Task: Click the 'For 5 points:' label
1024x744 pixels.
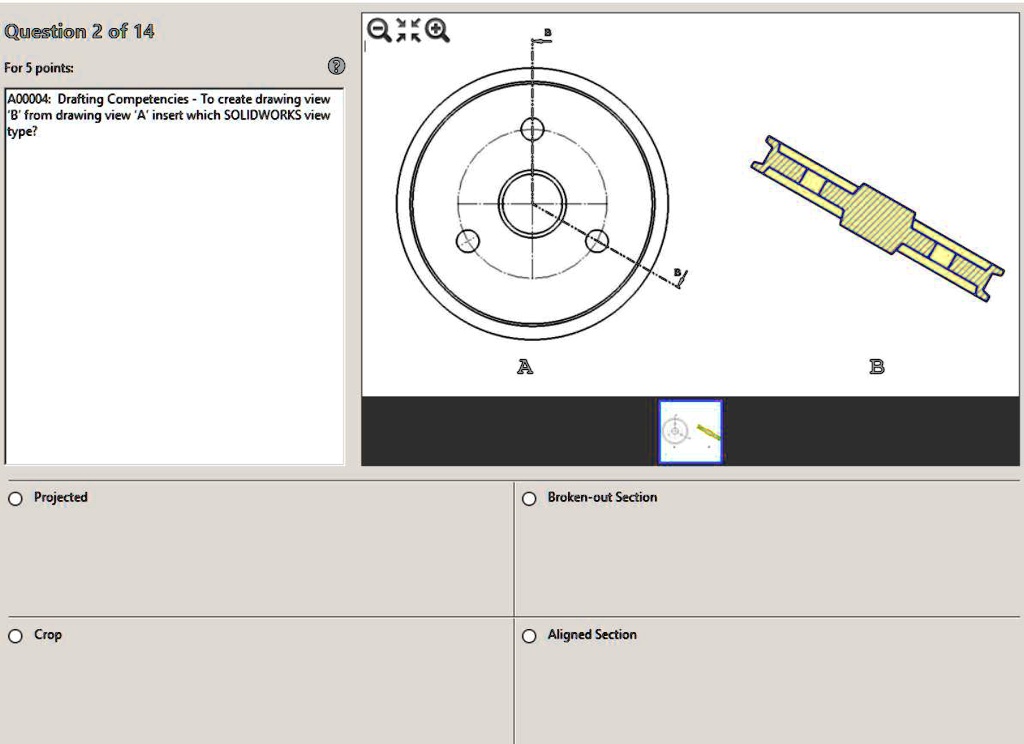Action: [39, 68]
